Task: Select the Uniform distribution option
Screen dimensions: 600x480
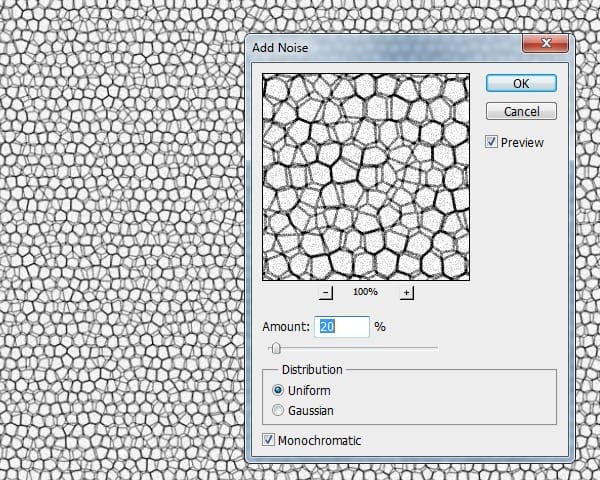Action: tap(278, 390)
